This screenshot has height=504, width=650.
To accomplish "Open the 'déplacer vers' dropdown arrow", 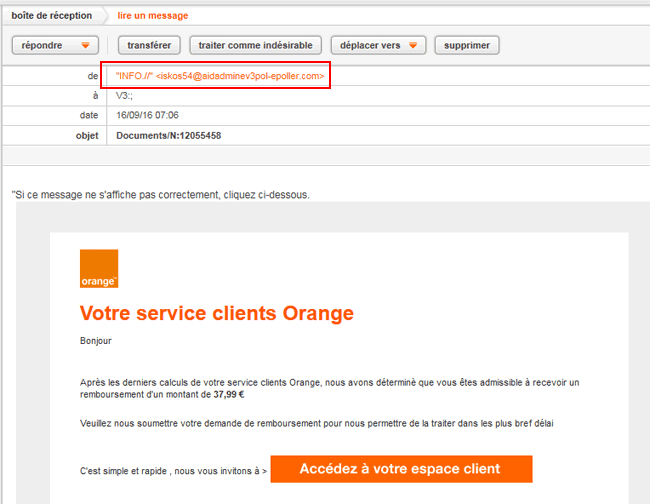I will tap(413, 45).
